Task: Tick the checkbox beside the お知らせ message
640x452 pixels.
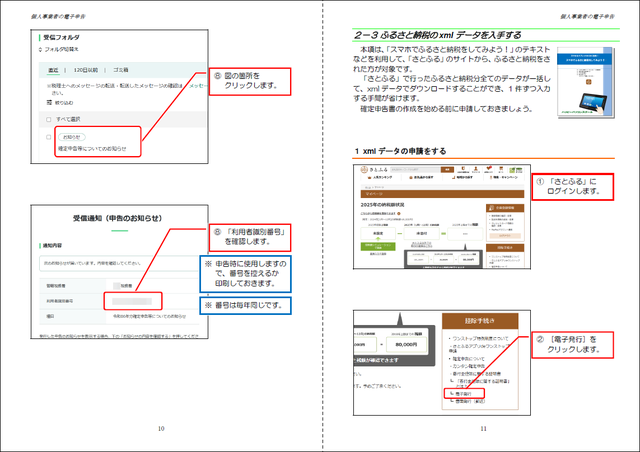Action: (x=49, y=137)
